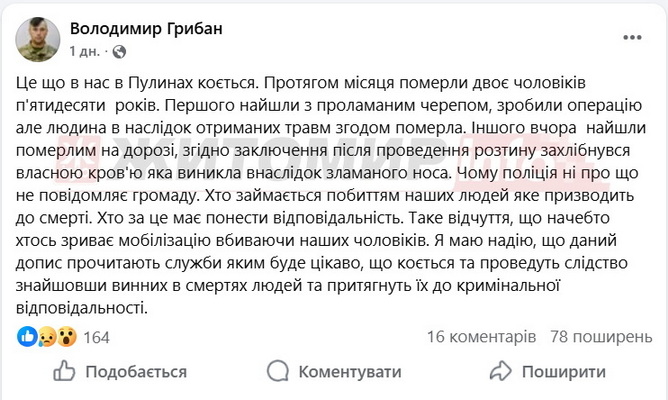Click the speech bubble icon beside Коментувати
Screen dimensions: 668x400
(279, 371)
